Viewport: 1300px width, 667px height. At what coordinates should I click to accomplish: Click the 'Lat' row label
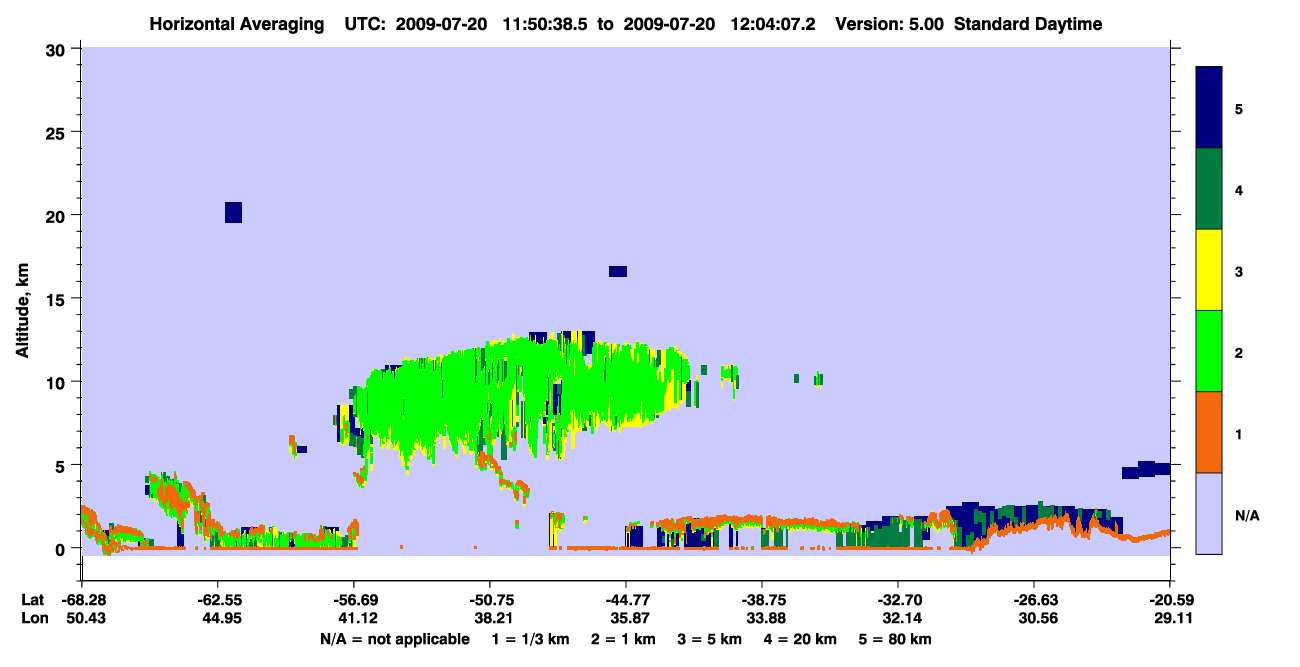click(x=31, y=600)
